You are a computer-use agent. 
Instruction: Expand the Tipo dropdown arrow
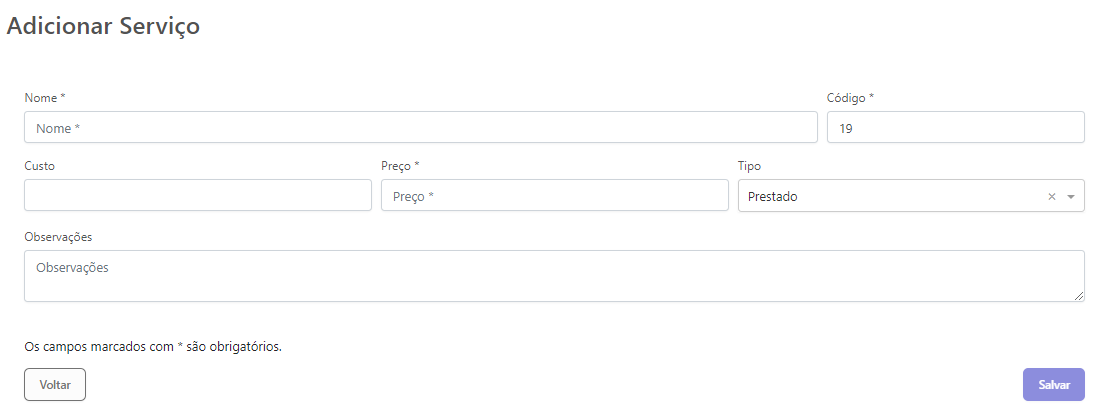1071,197
